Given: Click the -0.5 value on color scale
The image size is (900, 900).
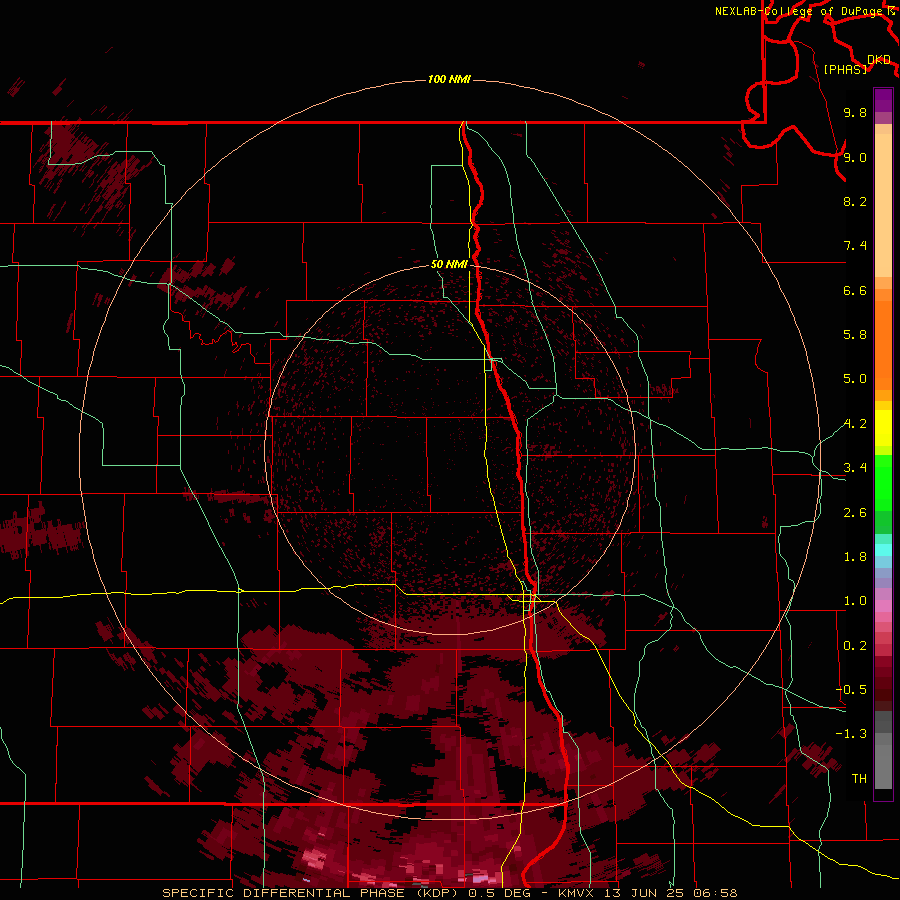Looking at the screenshot, I should click(x=851, y=690).
